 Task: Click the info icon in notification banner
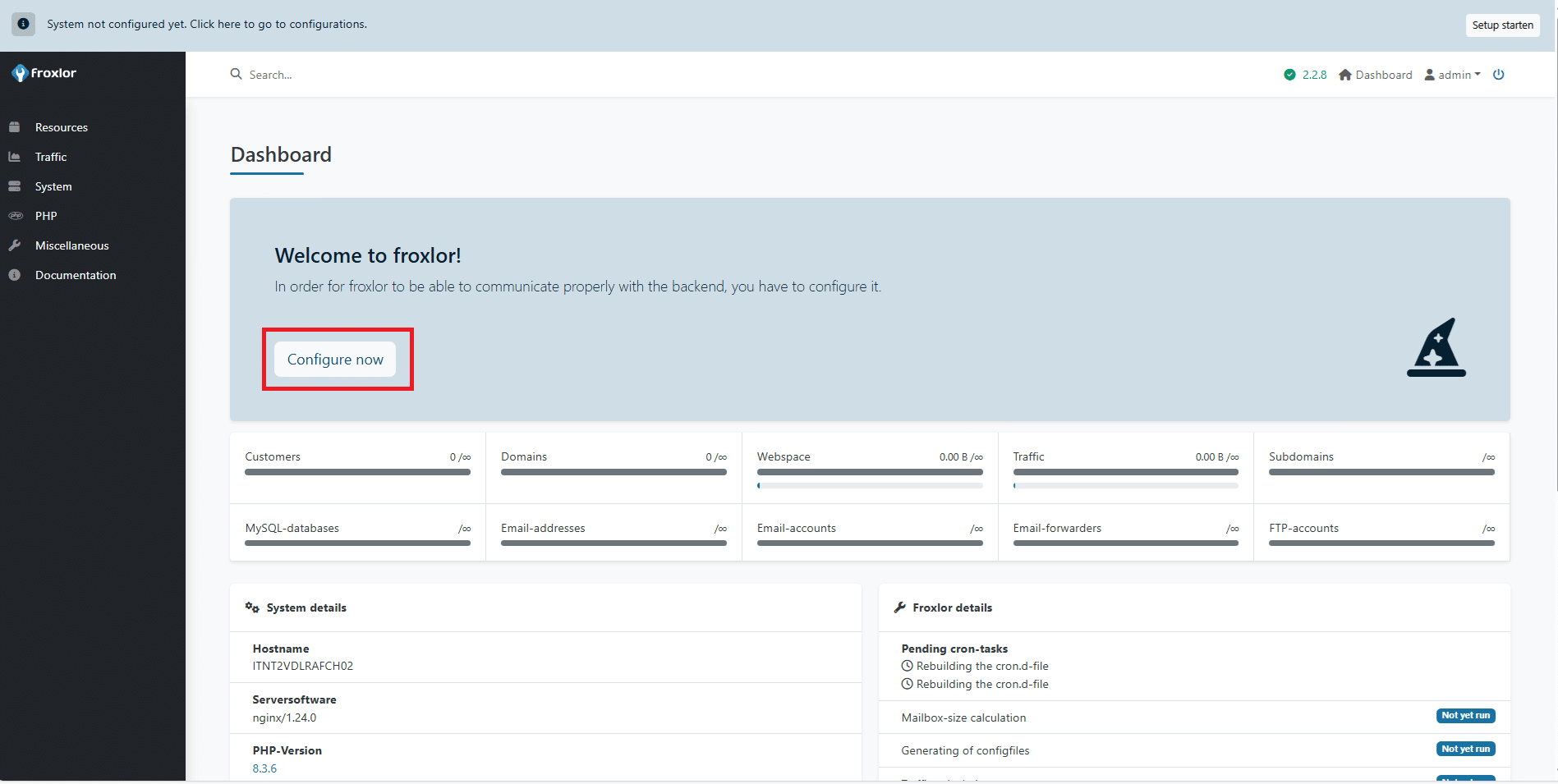(23, 24)
